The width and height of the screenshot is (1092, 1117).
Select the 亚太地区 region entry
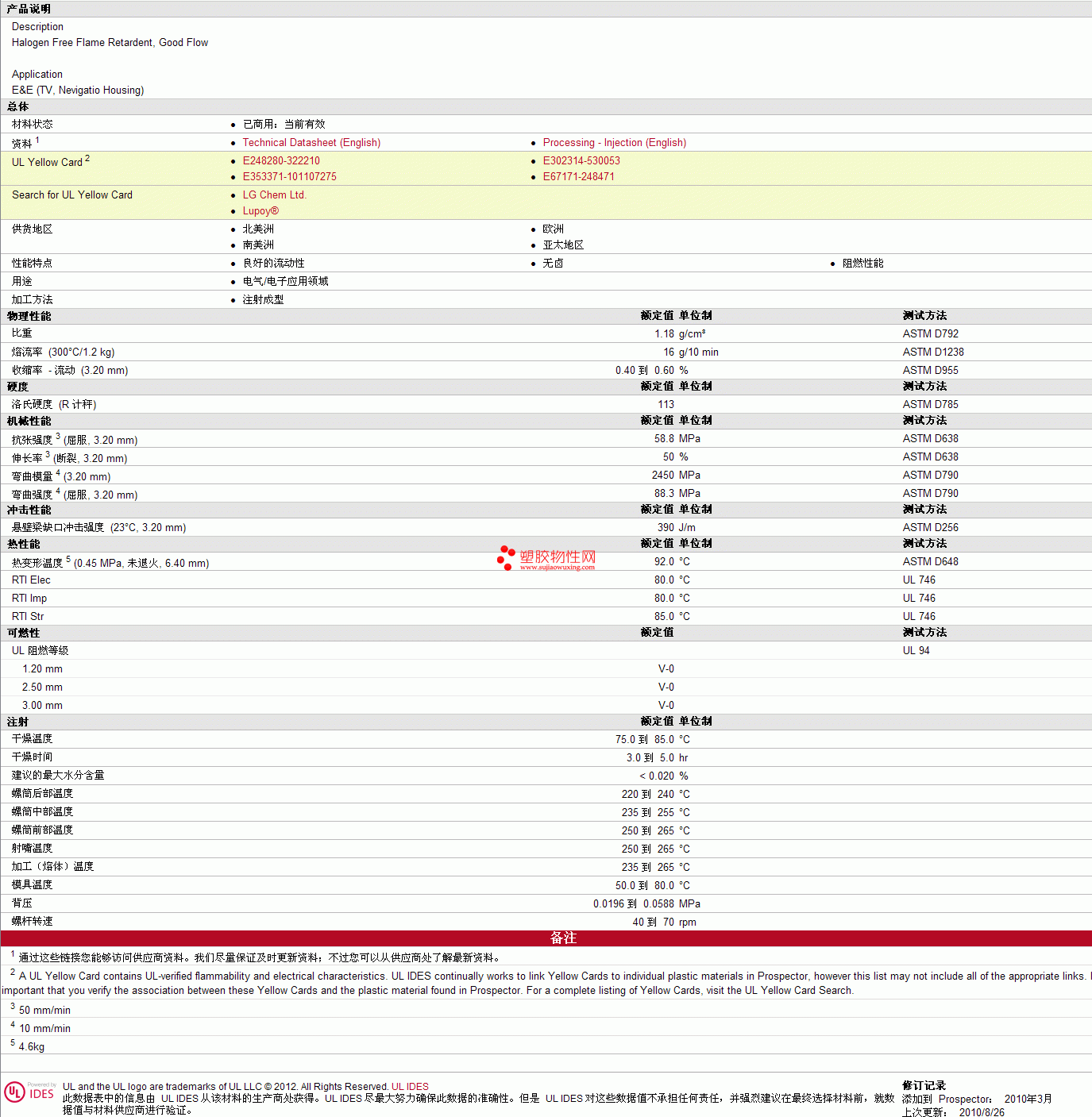(x=563, y=245)
